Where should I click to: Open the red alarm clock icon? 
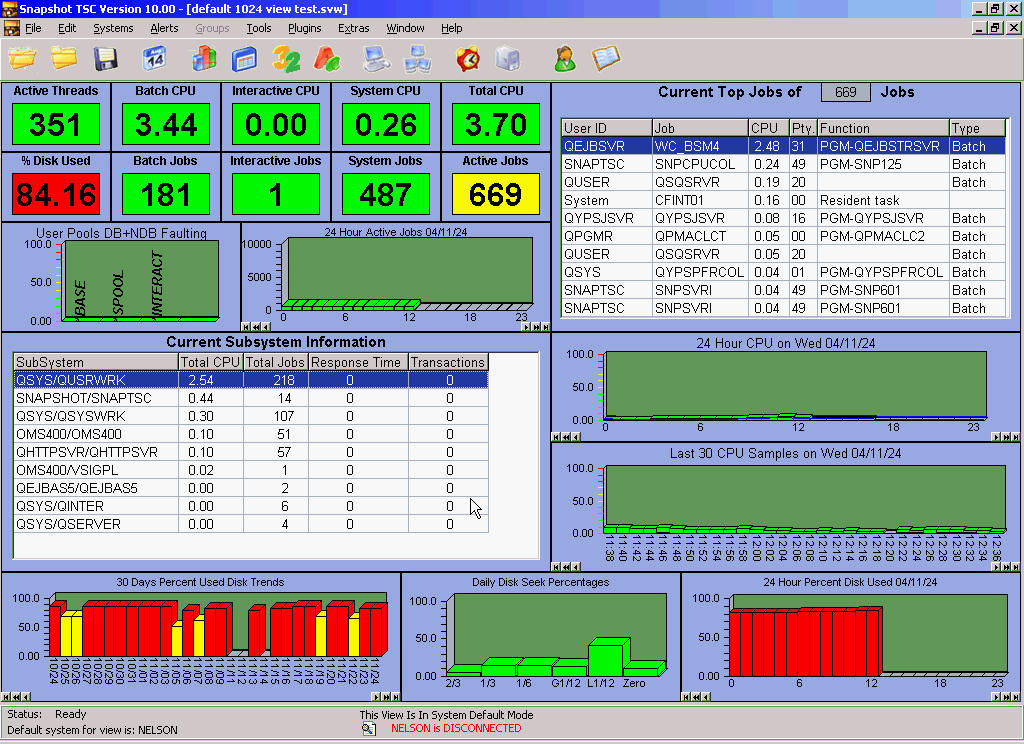click(x=467, y=59)
